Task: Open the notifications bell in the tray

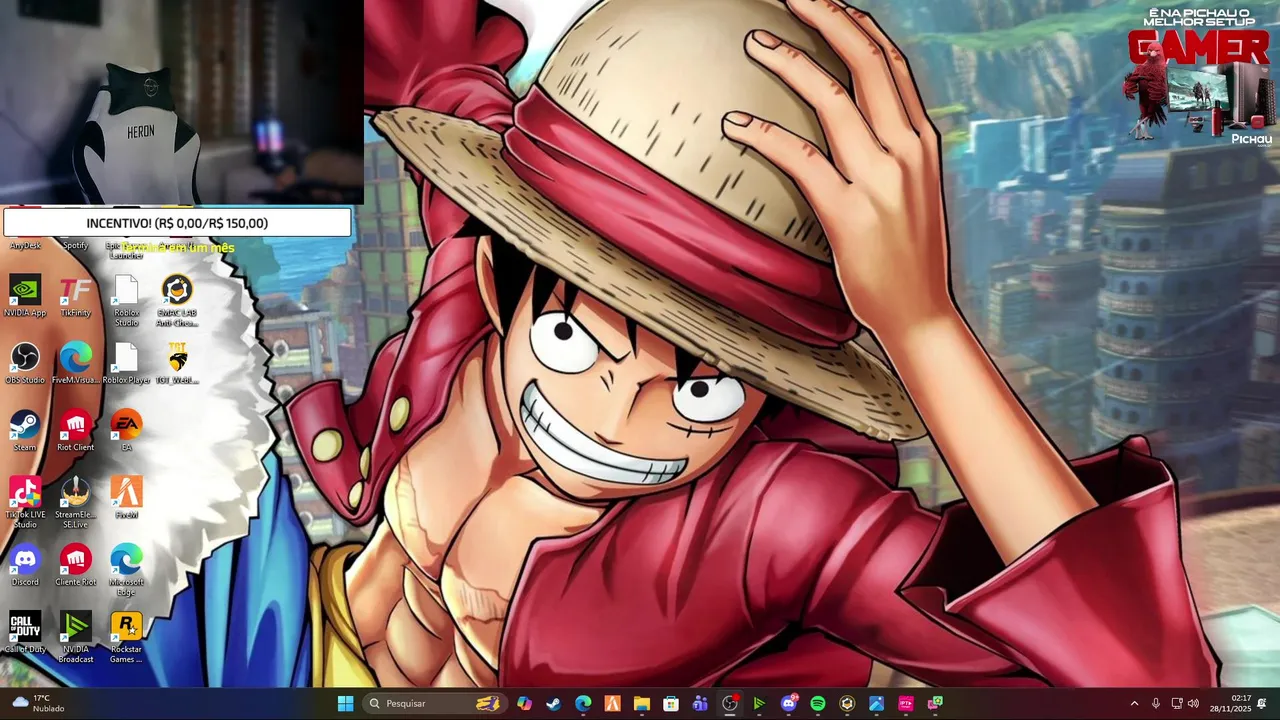Action: [1262, 704]
